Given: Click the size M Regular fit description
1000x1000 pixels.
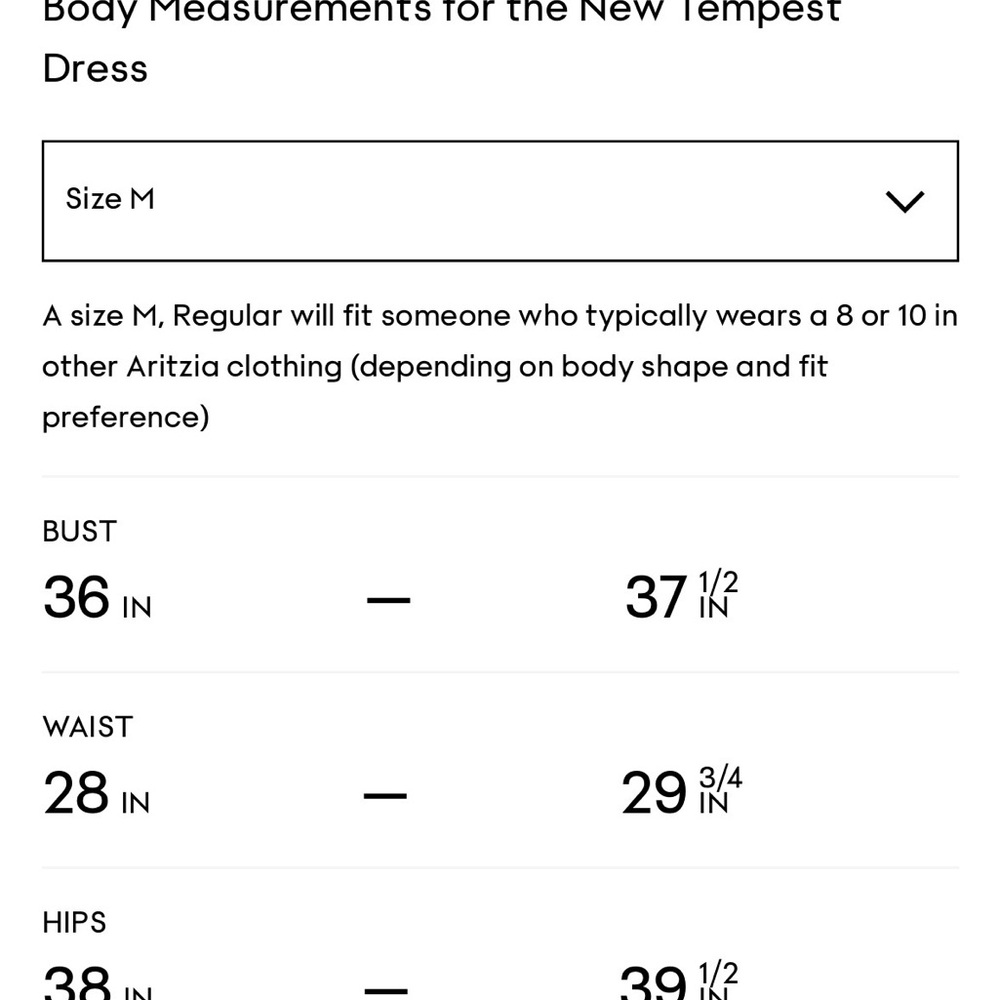Looking at the screenshot, I should coord(500,367).
